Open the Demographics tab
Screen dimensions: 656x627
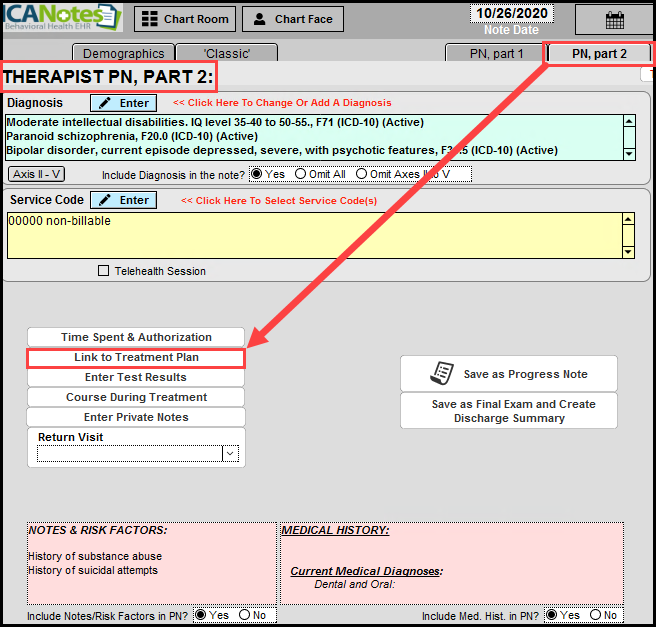(x=123, y=53)
